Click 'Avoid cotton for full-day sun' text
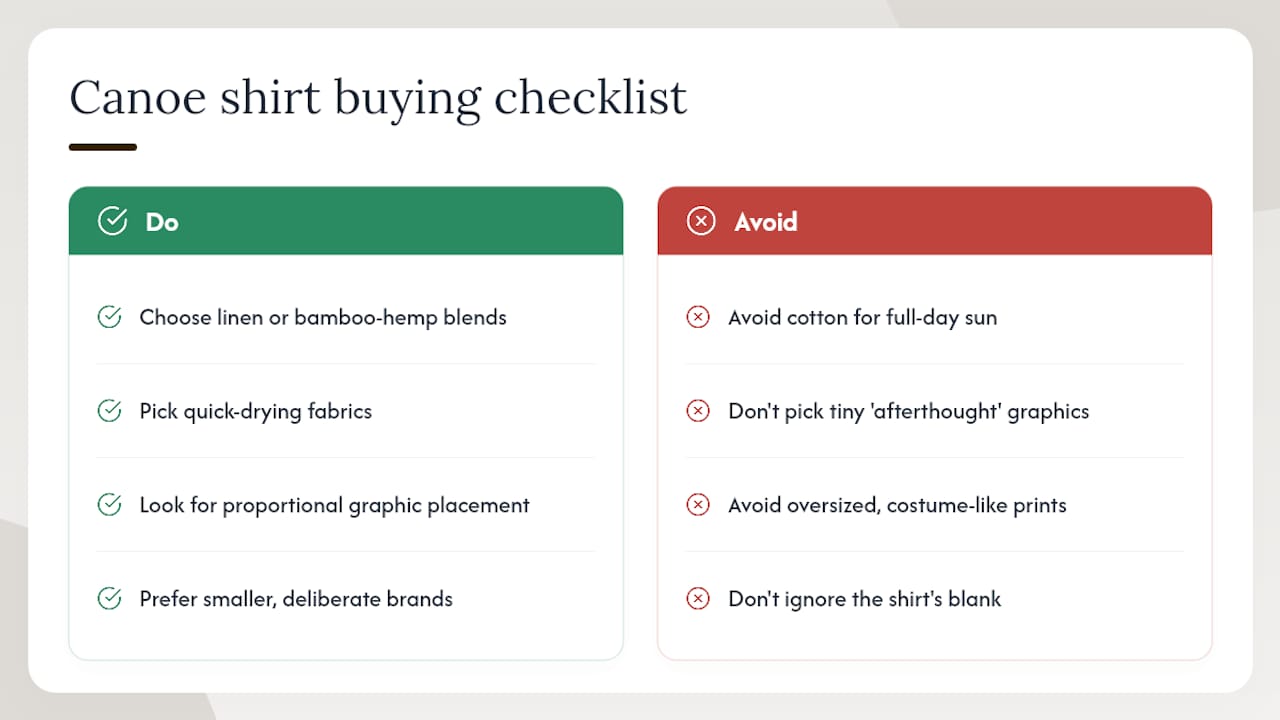 coord(863,318)
